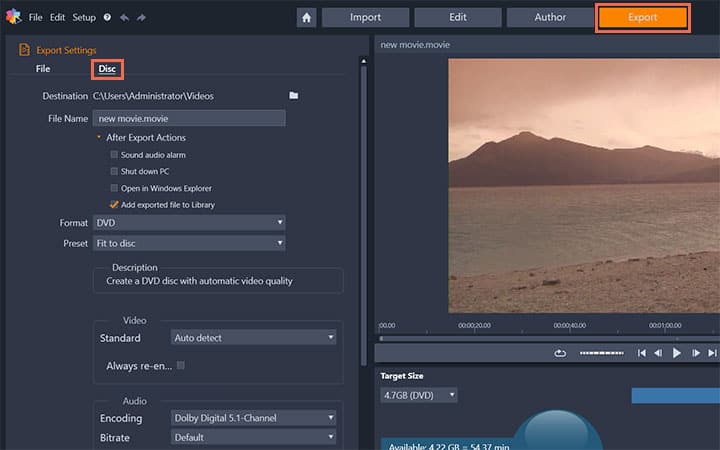Go to the Export workspace
Screen dimensions: 720x450
[x=643, y=17]
